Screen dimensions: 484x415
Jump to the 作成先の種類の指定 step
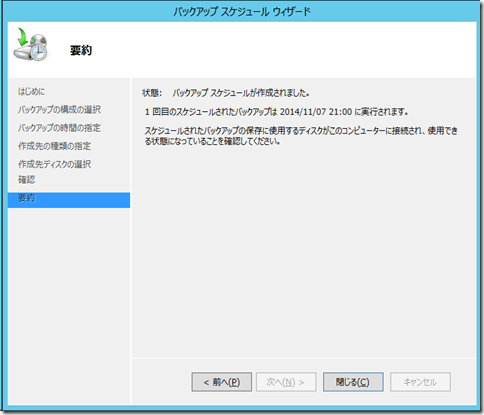coord(54,146)
